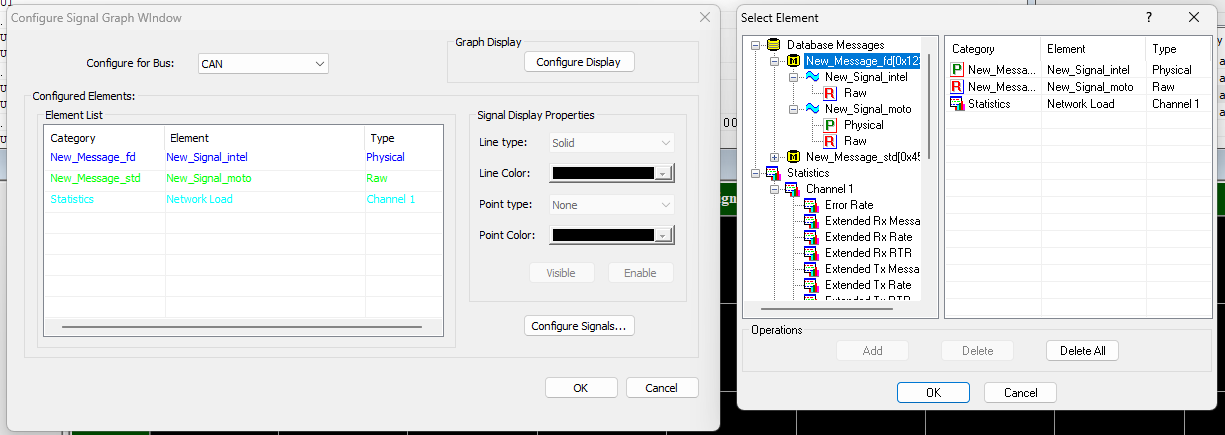
Task: Click Delete All in Operations
Action: point(1082,351)
